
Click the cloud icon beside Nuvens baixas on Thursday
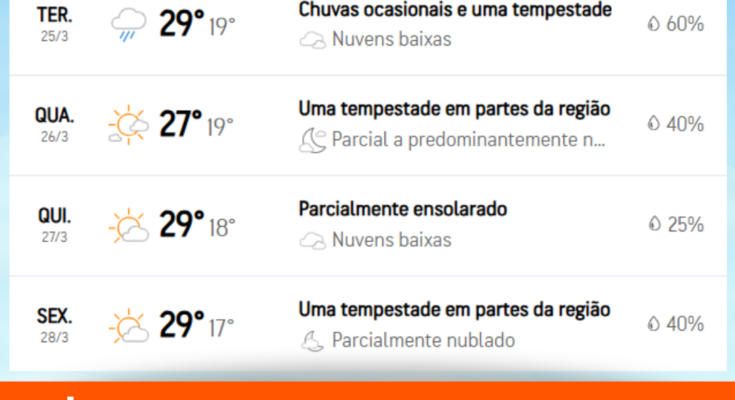point(312,241)
